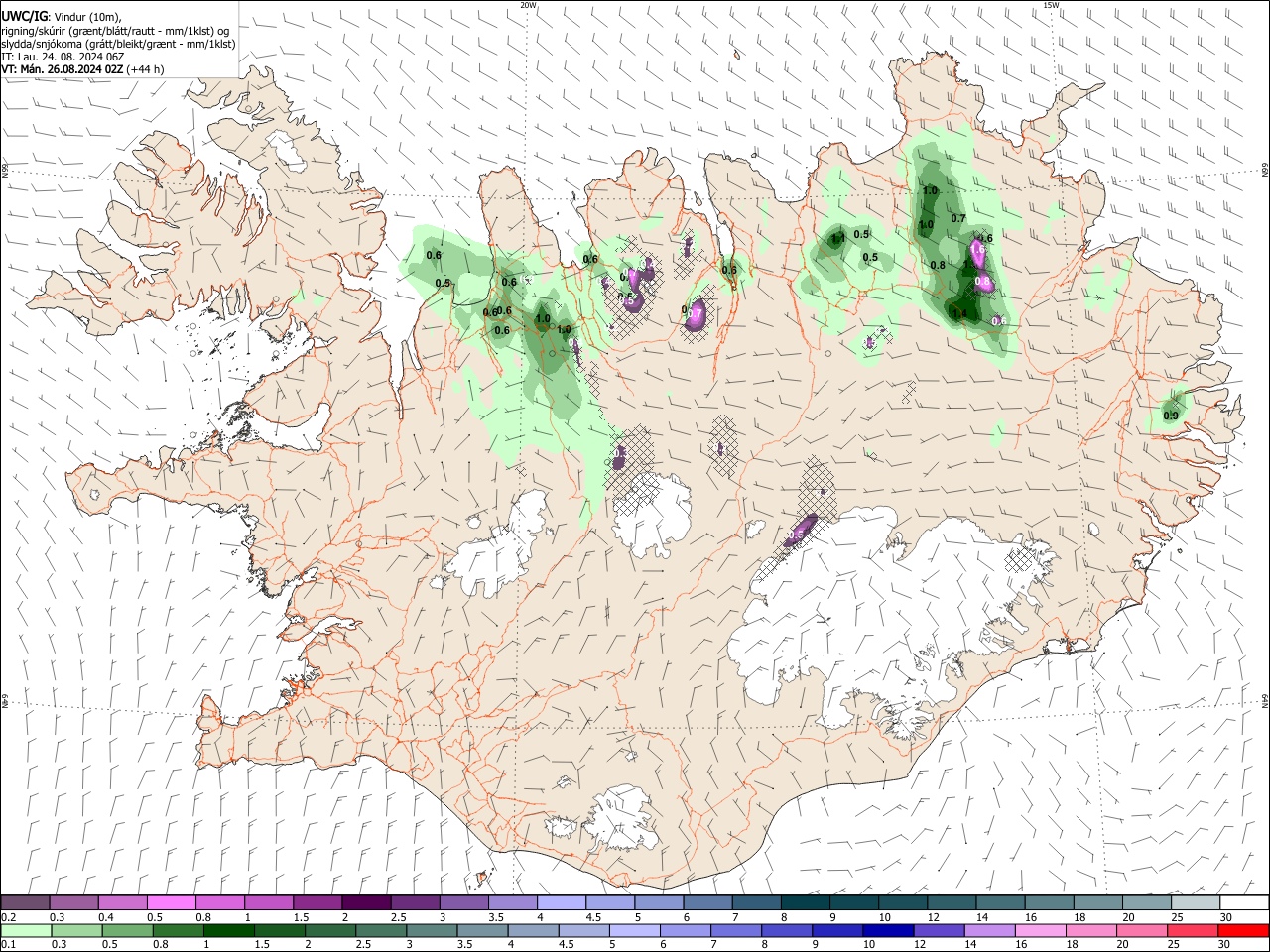Click the '1.4' precipitation value on the map
The width and height of the screenshot is (1270, 952).
point(958,313)
